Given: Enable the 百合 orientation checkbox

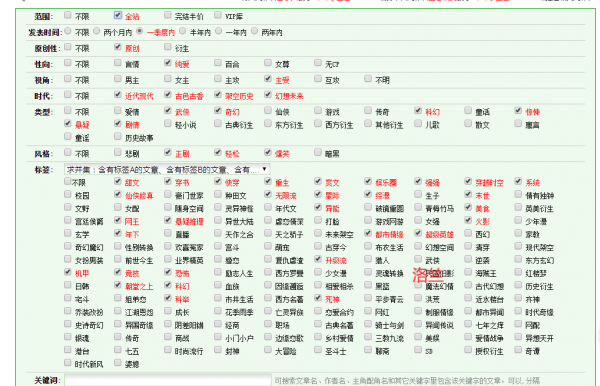Looking at the screenshot, I should point(218,63).
